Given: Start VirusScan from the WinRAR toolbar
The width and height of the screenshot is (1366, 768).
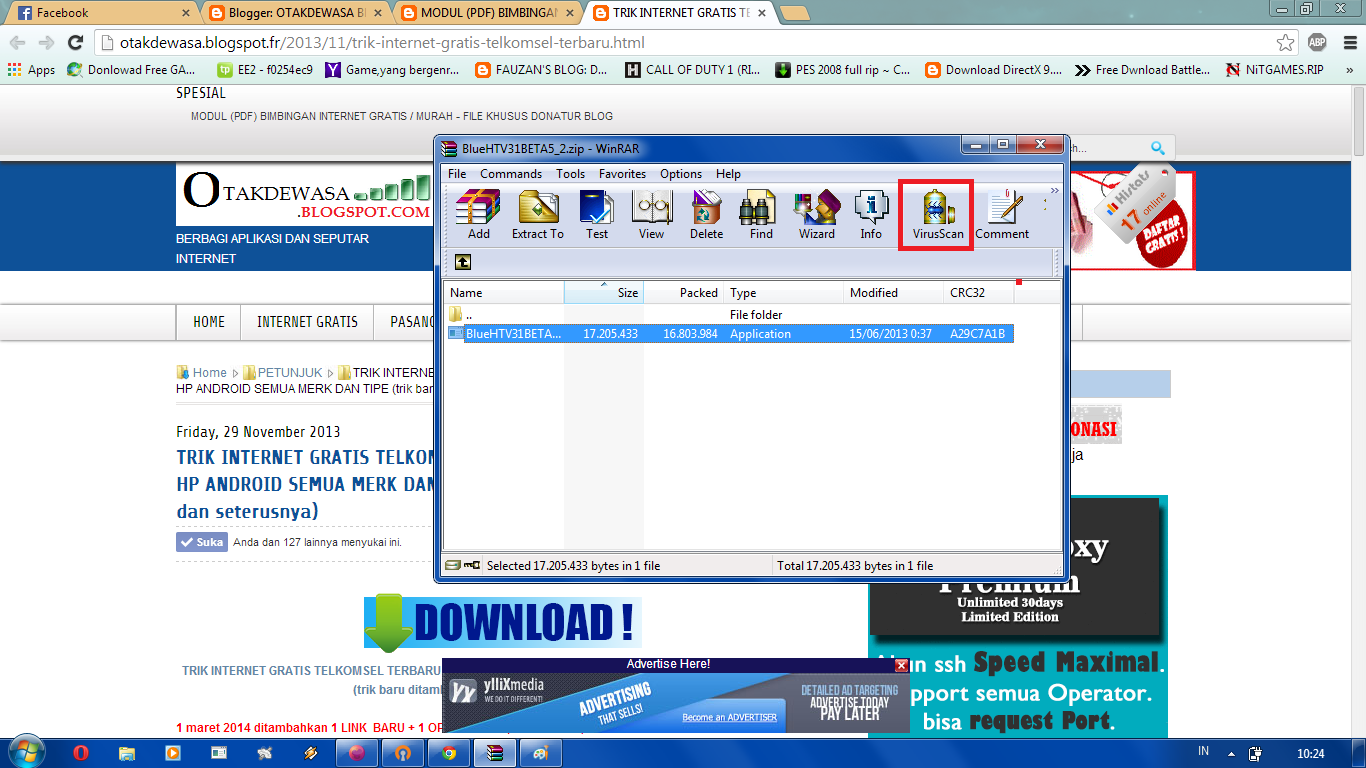Looking at the screenshot, I should (938, 214).
